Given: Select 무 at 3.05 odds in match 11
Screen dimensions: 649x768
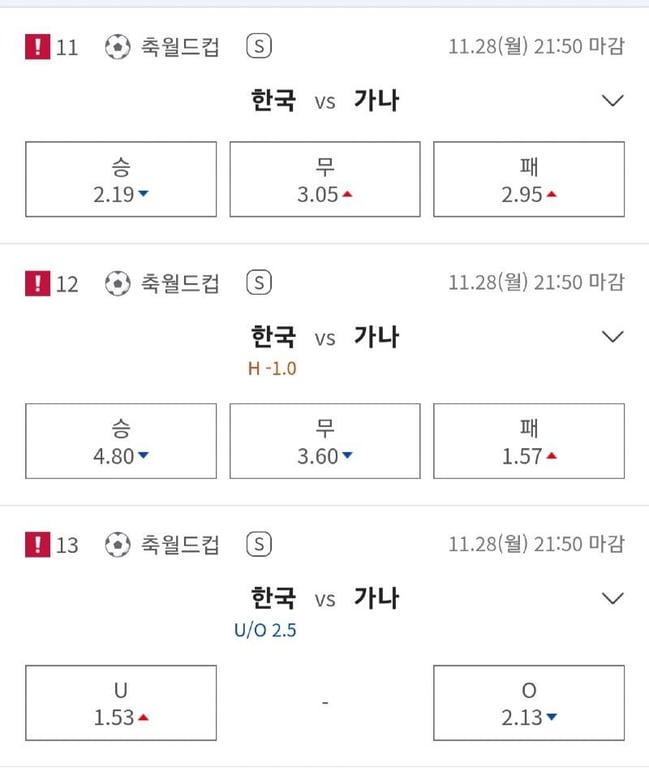Looking at the screenshot, I should pyautogui.click(x=325, y=180).
